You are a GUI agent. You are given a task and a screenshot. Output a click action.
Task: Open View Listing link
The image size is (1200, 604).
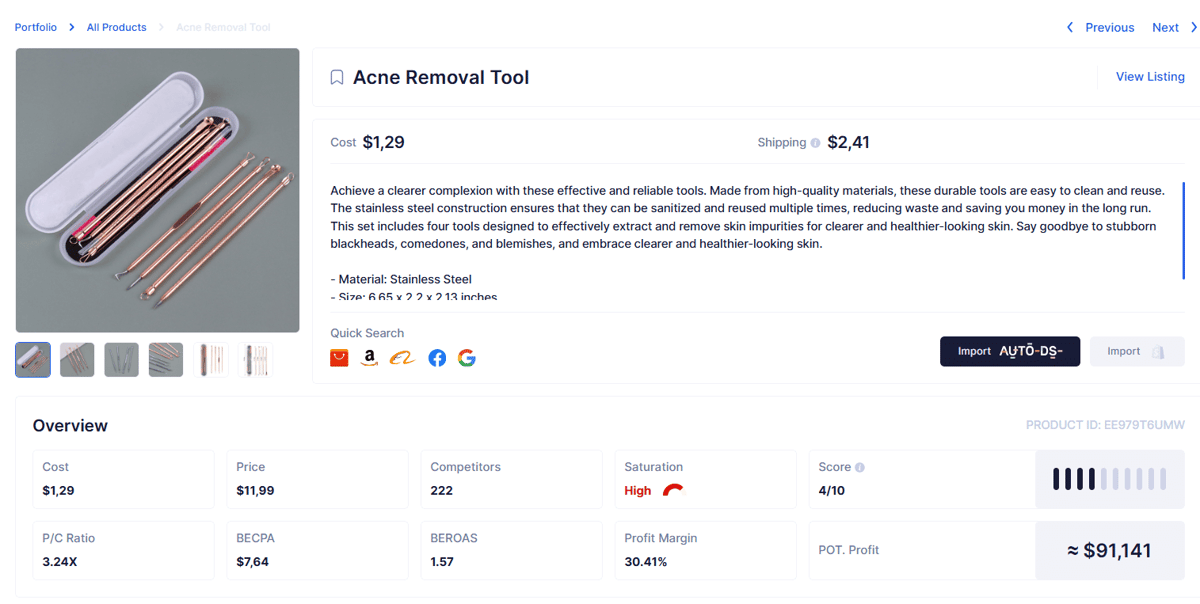tap(1150, 77)
